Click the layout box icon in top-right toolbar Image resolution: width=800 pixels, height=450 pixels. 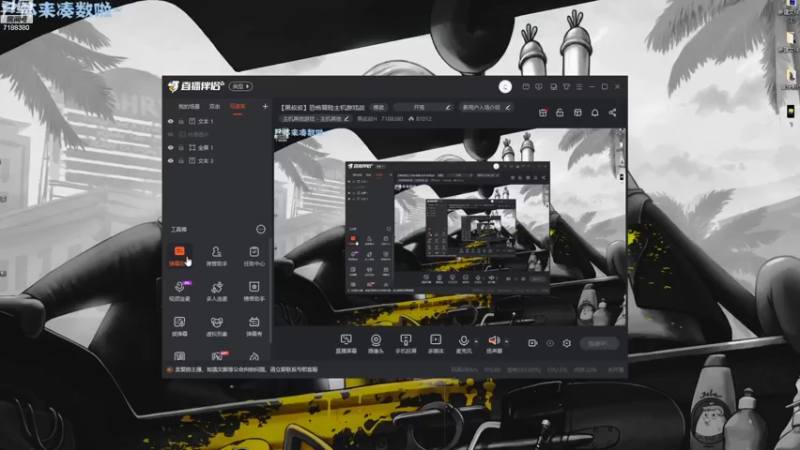[578, 112]
